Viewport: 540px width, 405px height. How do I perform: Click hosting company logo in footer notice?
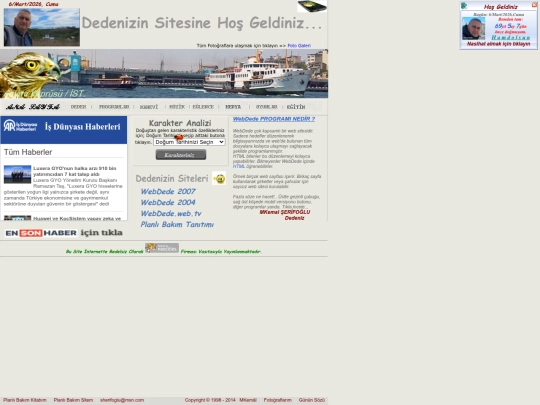click(162, 248)
